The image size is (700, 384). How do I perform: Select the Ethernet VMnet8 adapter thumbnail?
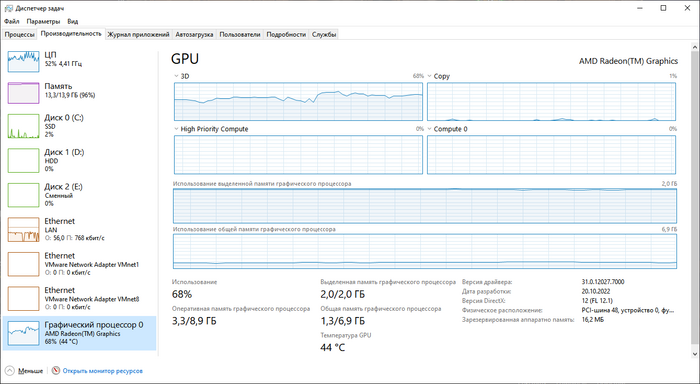pyautogui.click(x=23, y=298)
